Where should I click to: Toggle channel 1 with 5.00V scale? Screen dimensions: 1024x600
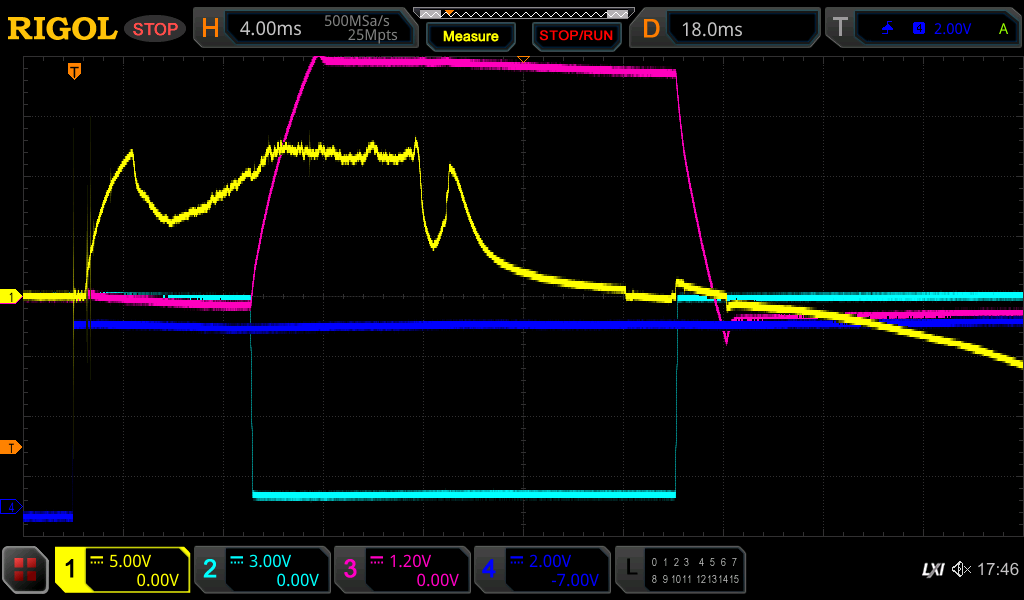[123, 570]
